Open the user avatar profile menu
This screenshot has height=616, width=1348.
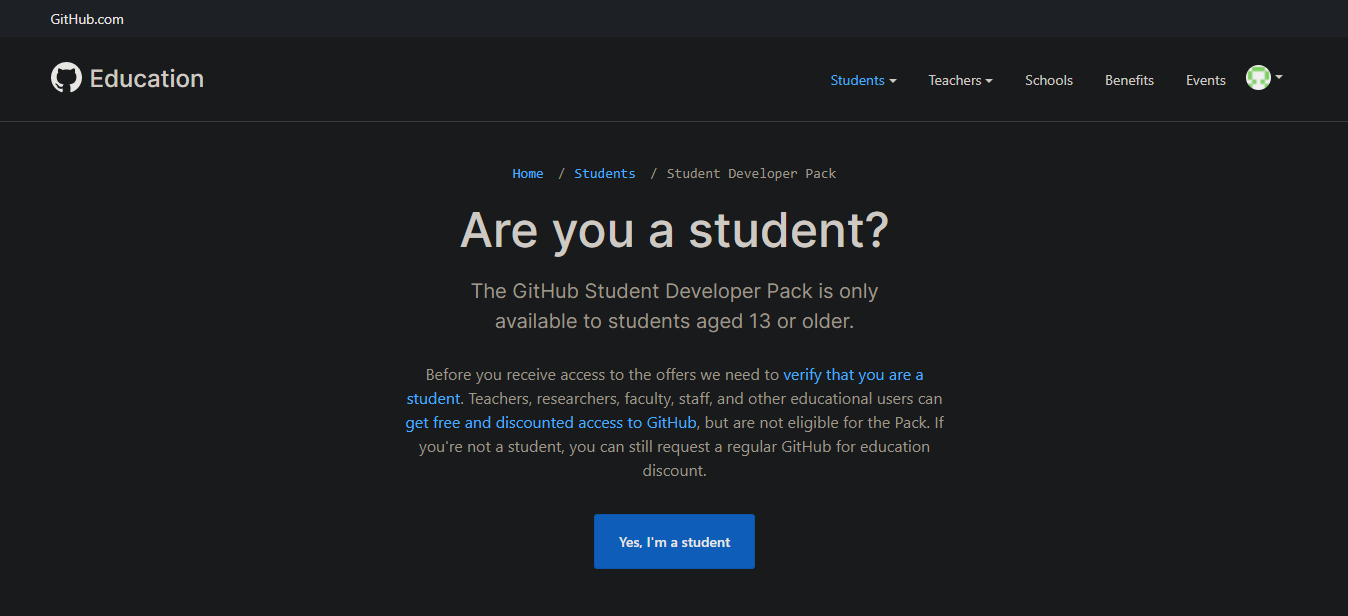coord(1258,77)
